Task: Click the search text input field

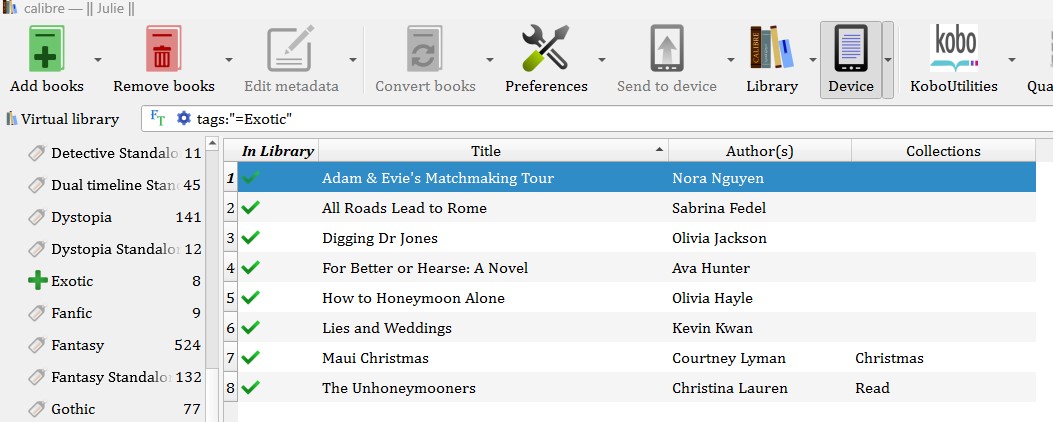Action: (x=600, y=119)
